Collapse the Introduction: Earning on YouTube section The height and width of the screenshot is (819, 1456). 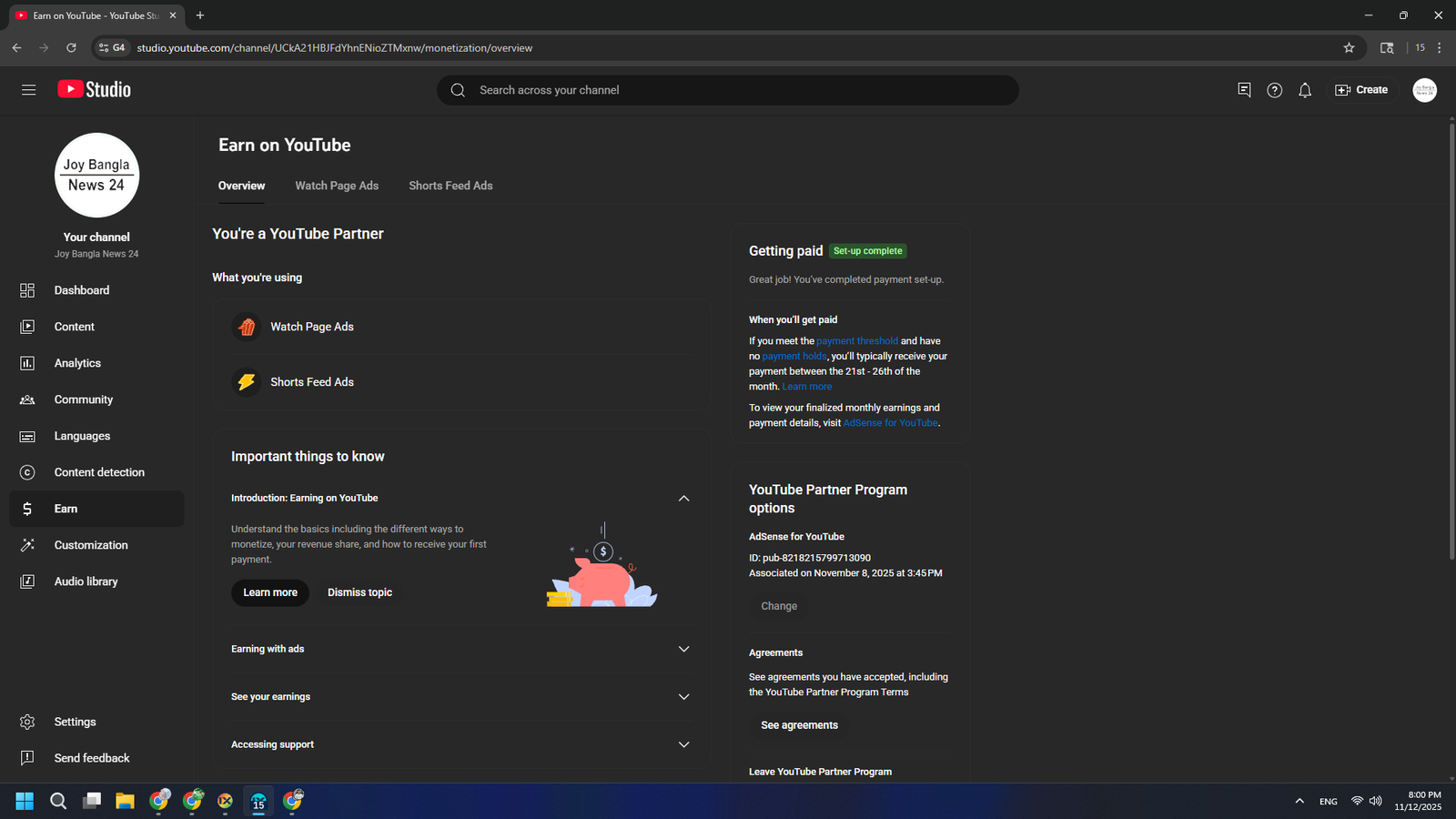683,499
